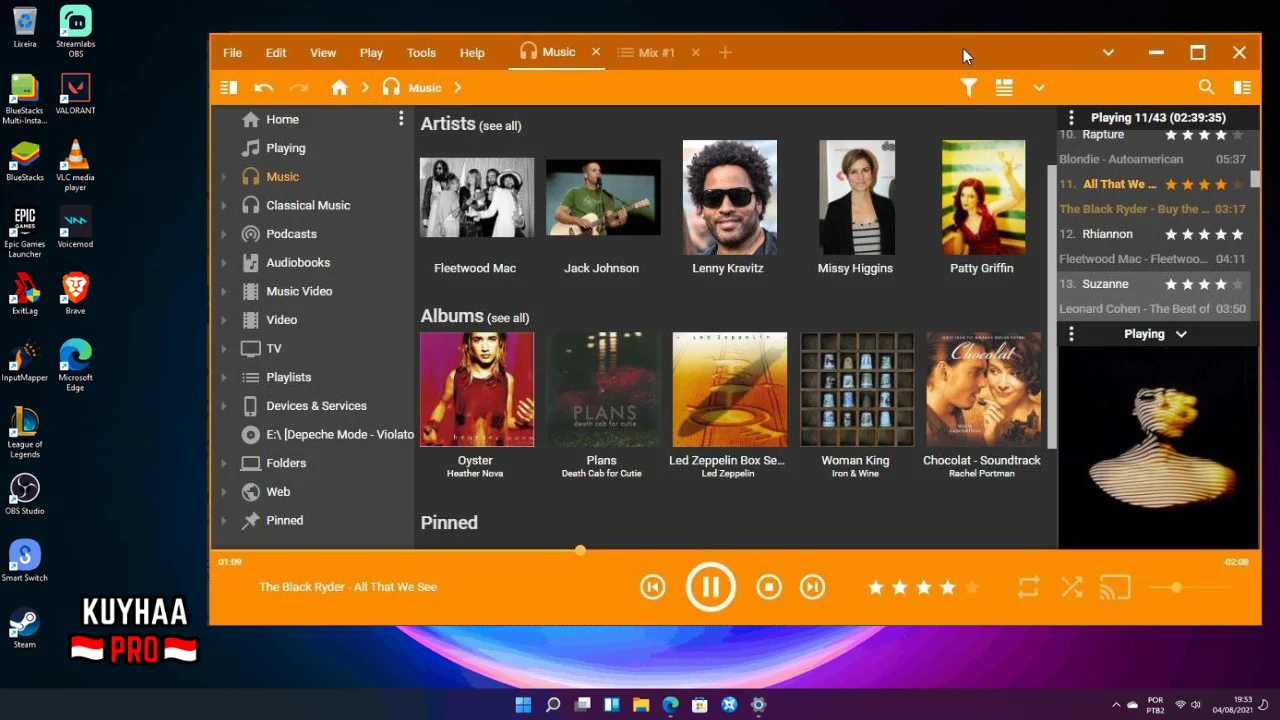Screen dimensions: 1280x720
Task: Expand the Music tree node
Action: point(224,177)
